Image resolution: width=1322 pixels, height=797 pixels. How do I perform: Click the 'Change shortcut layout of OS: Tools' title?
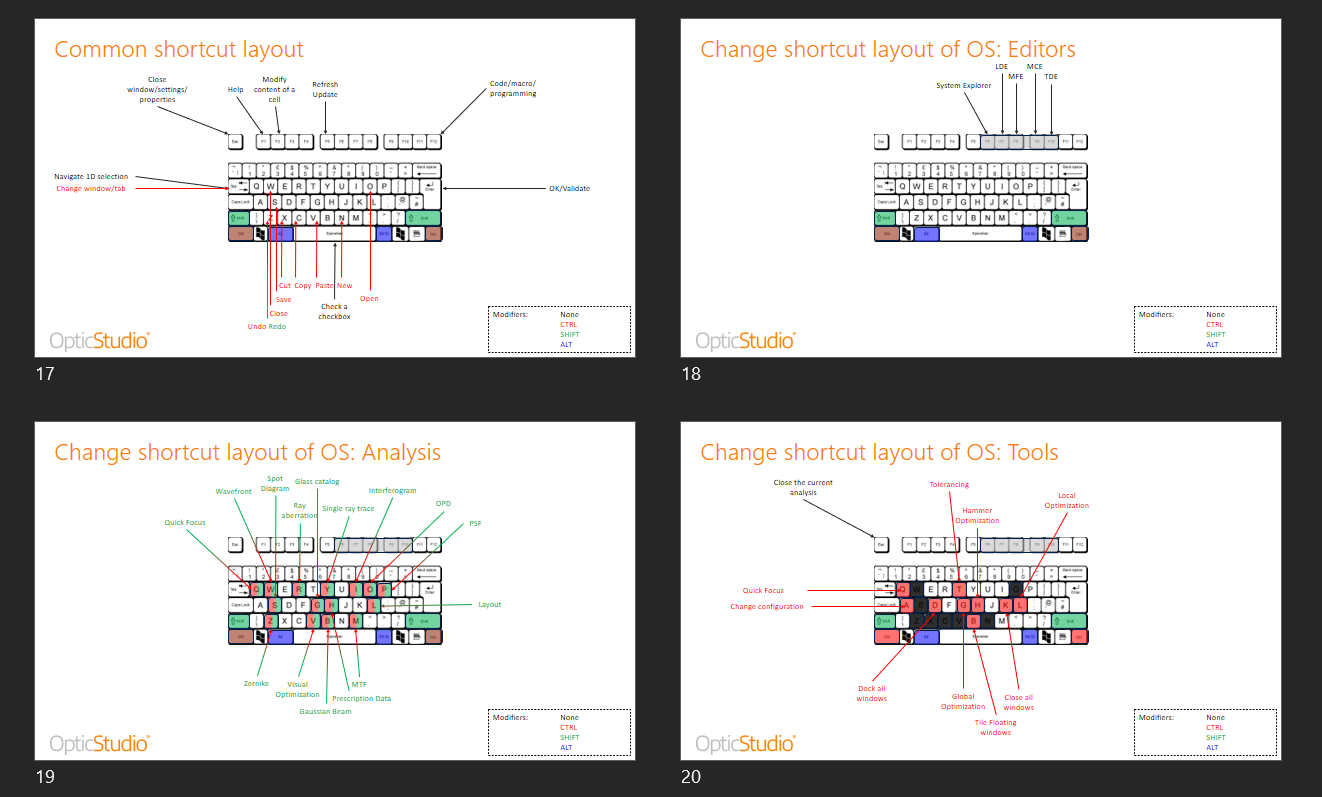click(x=879, y=452)
